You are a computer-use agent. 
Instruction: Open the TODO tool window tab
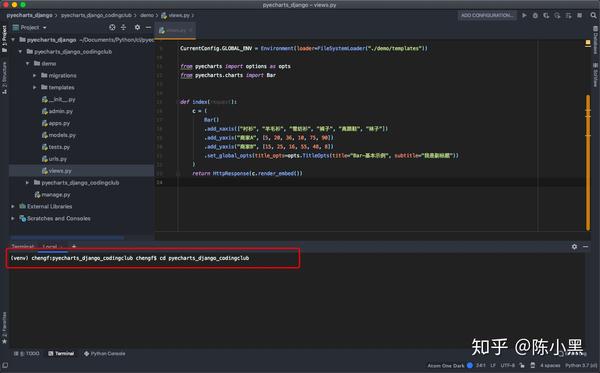27,353
